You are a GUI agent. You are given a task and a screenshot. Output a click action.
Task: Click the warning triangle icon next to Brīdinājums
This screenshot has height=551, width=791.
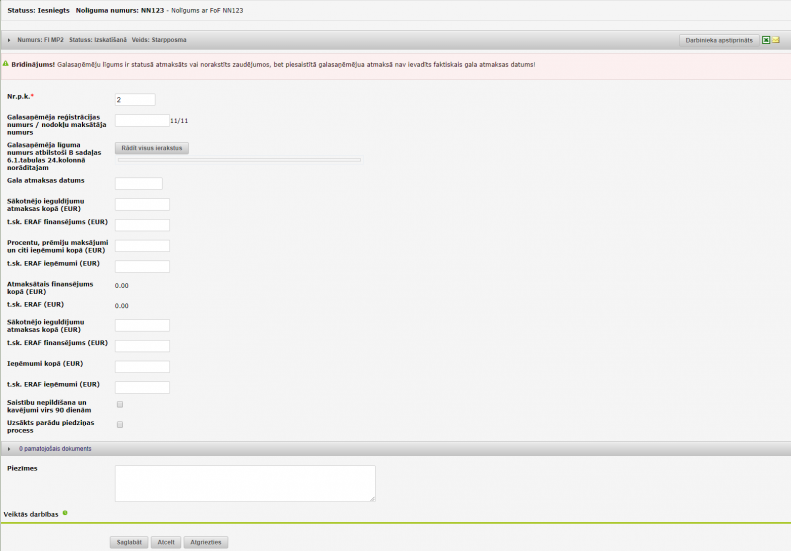[x=5, y=64]
